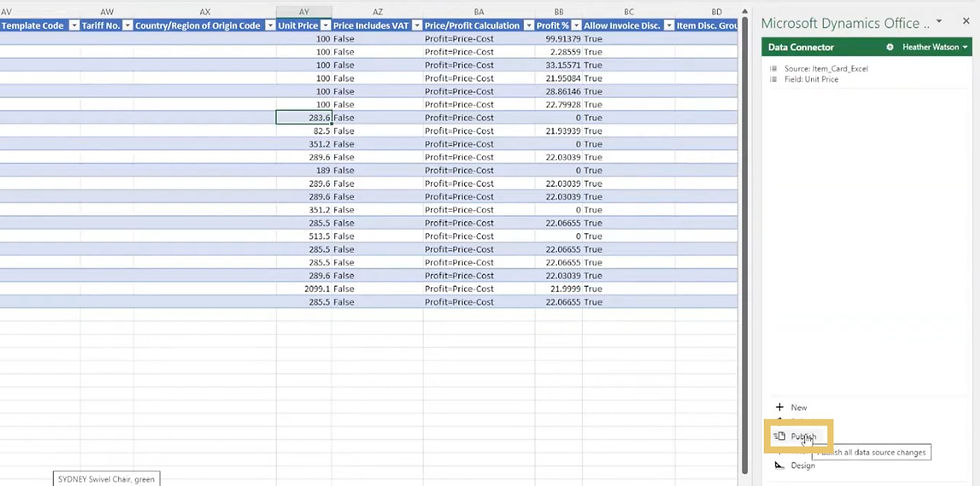Viewport: 980px width, 486px height.
Task: Open the Profit % column filter dropdown
Action: pos(576,26)
